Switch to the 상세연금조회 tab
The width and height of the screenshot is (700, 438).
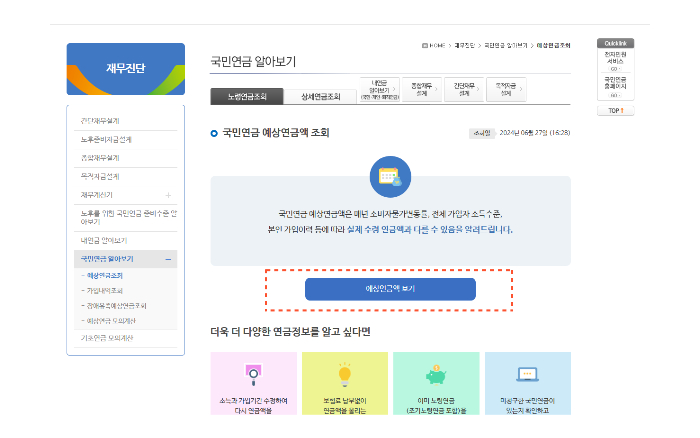321,96
